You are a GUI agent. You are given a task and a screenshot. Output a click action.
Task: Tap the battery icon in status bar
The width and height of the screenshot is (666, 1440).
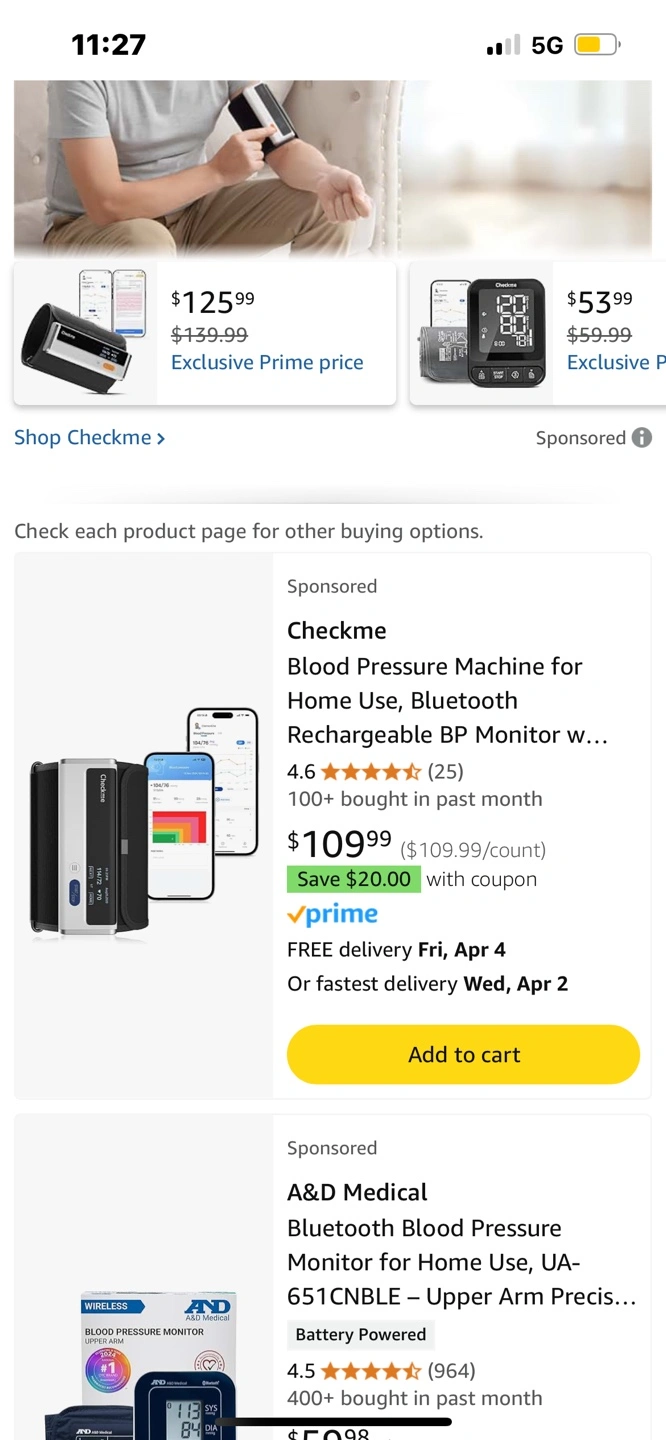(x=597, y=45)
